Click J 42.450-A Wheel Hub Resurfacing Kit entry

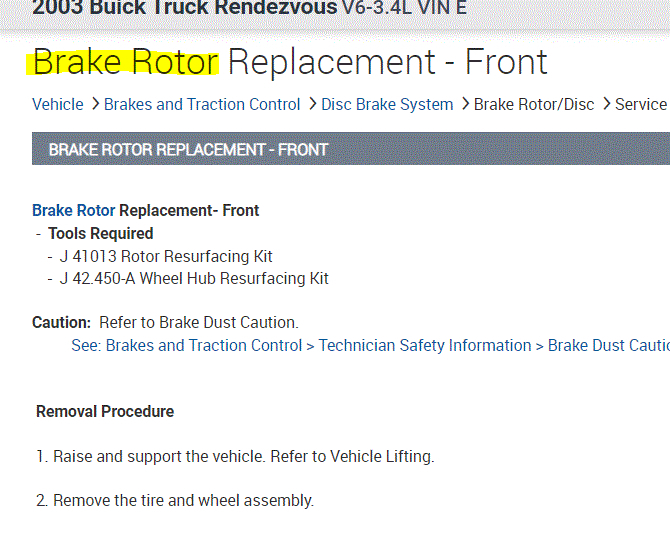coord(194,278)
